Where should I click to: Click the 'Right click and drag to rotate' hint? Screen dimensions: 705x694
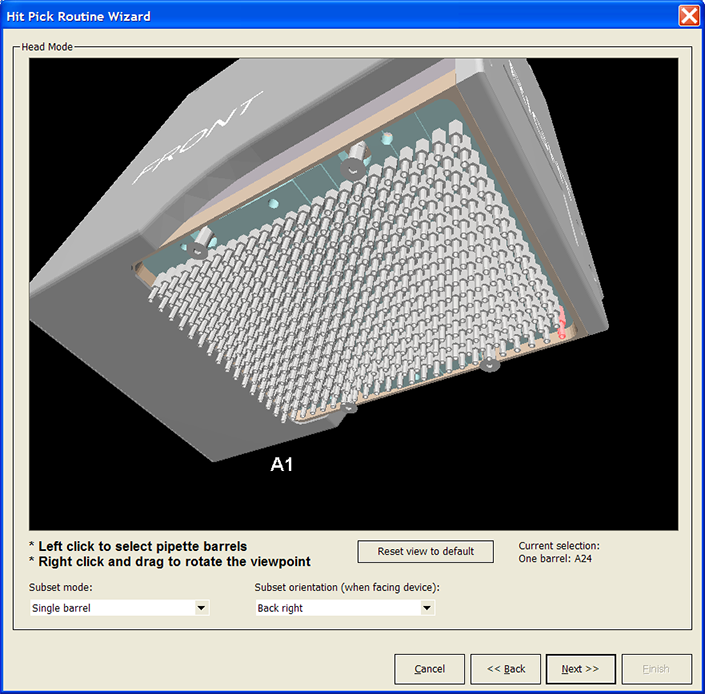pyautogui.click(x=170, y=562)
